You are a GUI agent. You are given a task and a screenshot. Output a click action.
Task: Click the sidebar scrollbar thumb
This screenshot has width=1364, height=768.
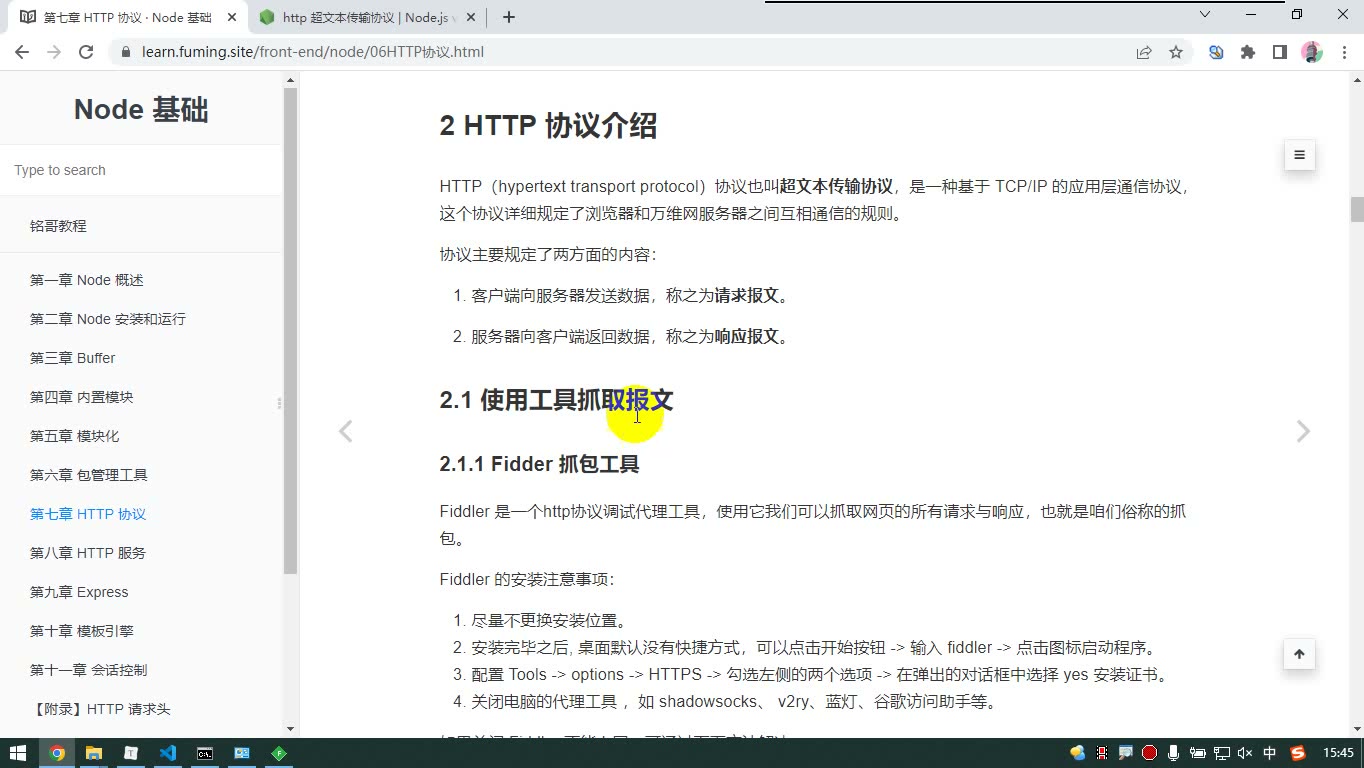pos(291,331)
